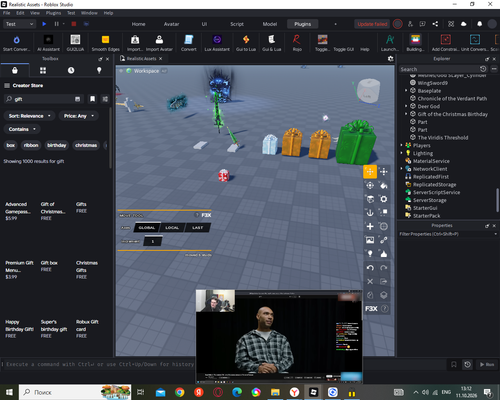
Task: Open the Contains filter dropdown
Action: click(x=22, y=129)
